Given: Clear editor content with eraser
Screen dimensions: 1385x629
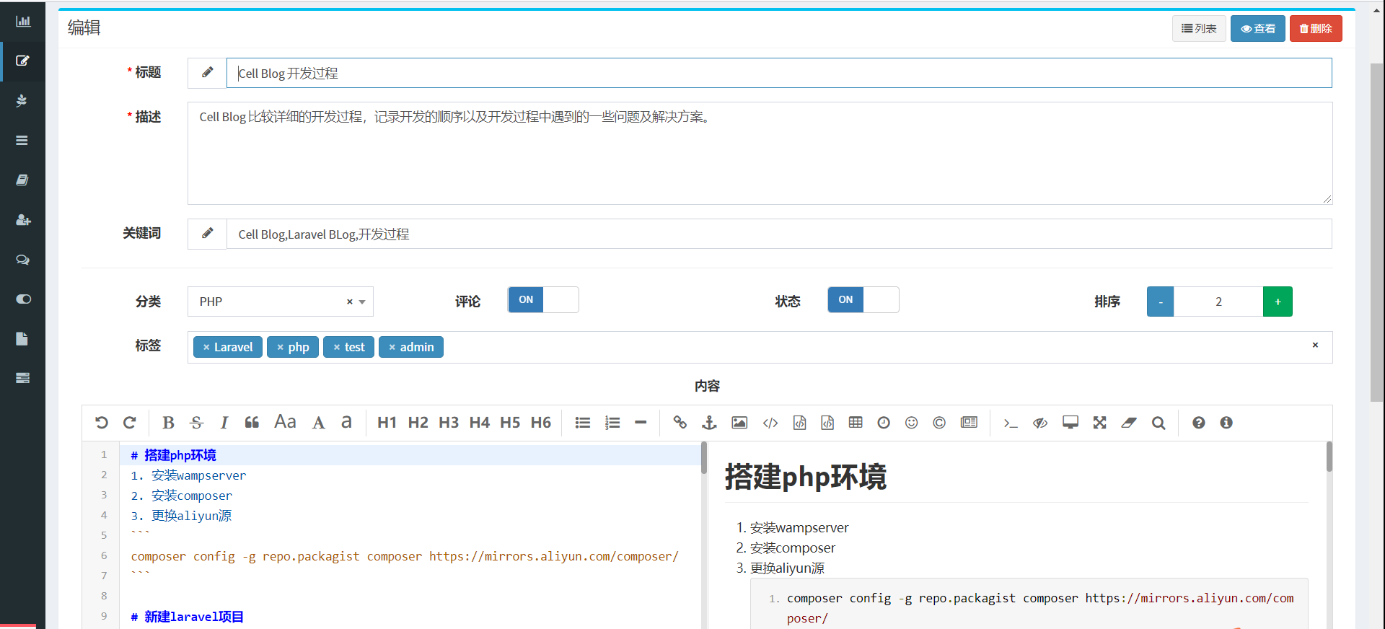Looking at the screenshot, I should pyautogui.click(x=1129, y=423).
